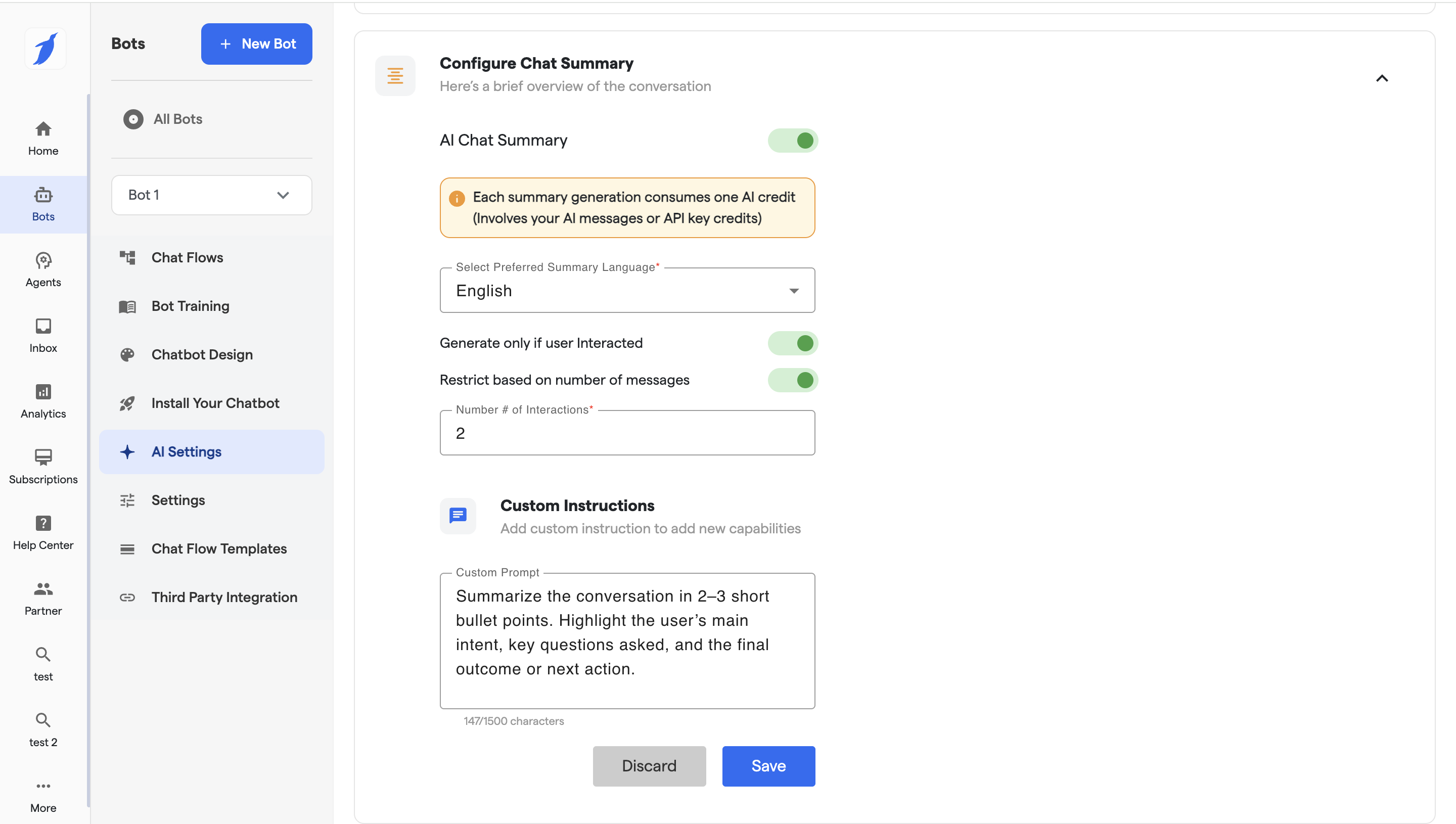Turn off Restrict based on number of messages

tap(792, 380)
